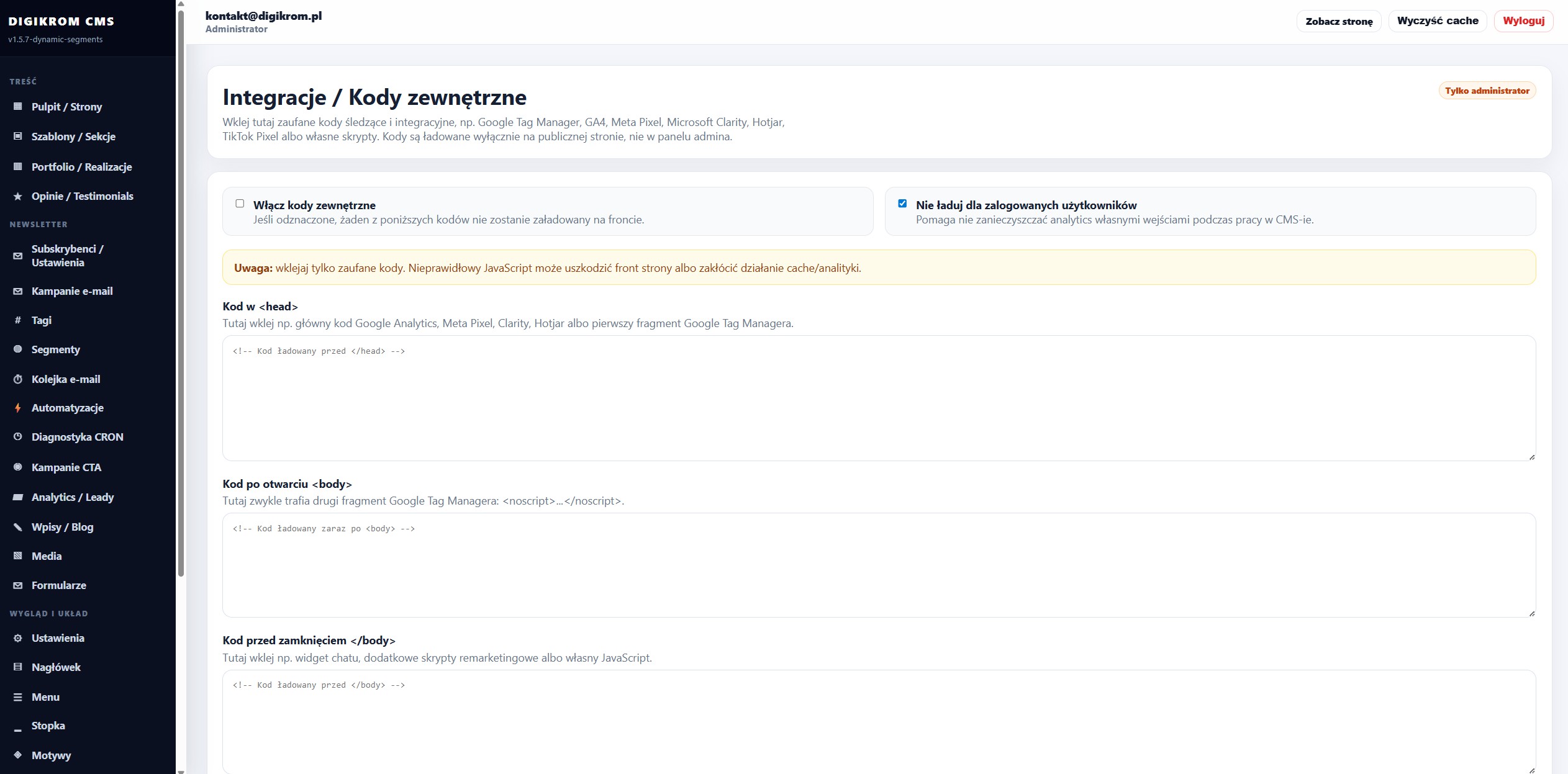The width and height of the screenshot is (1568, 774).
Task: Click the diamond icon beside Motywy
Action: coord(18,755)
